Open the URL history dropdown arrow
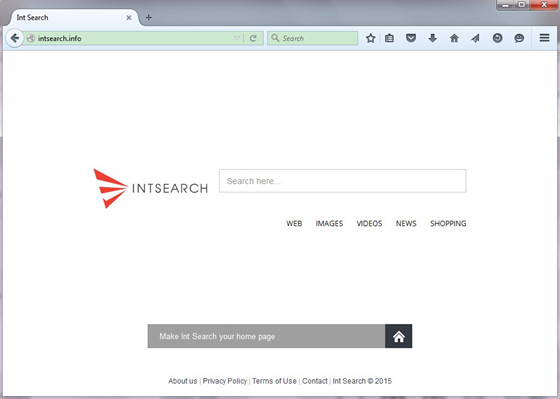 pos(236,38)
